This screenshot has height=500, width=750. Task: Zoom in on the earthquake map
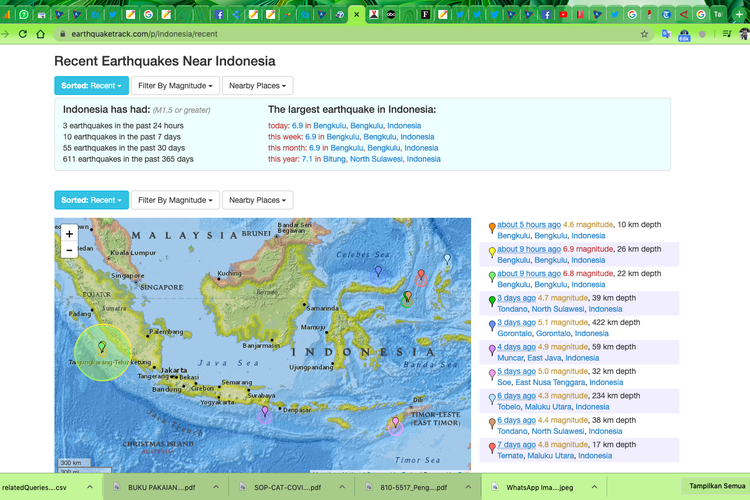[x=69, y=233]
